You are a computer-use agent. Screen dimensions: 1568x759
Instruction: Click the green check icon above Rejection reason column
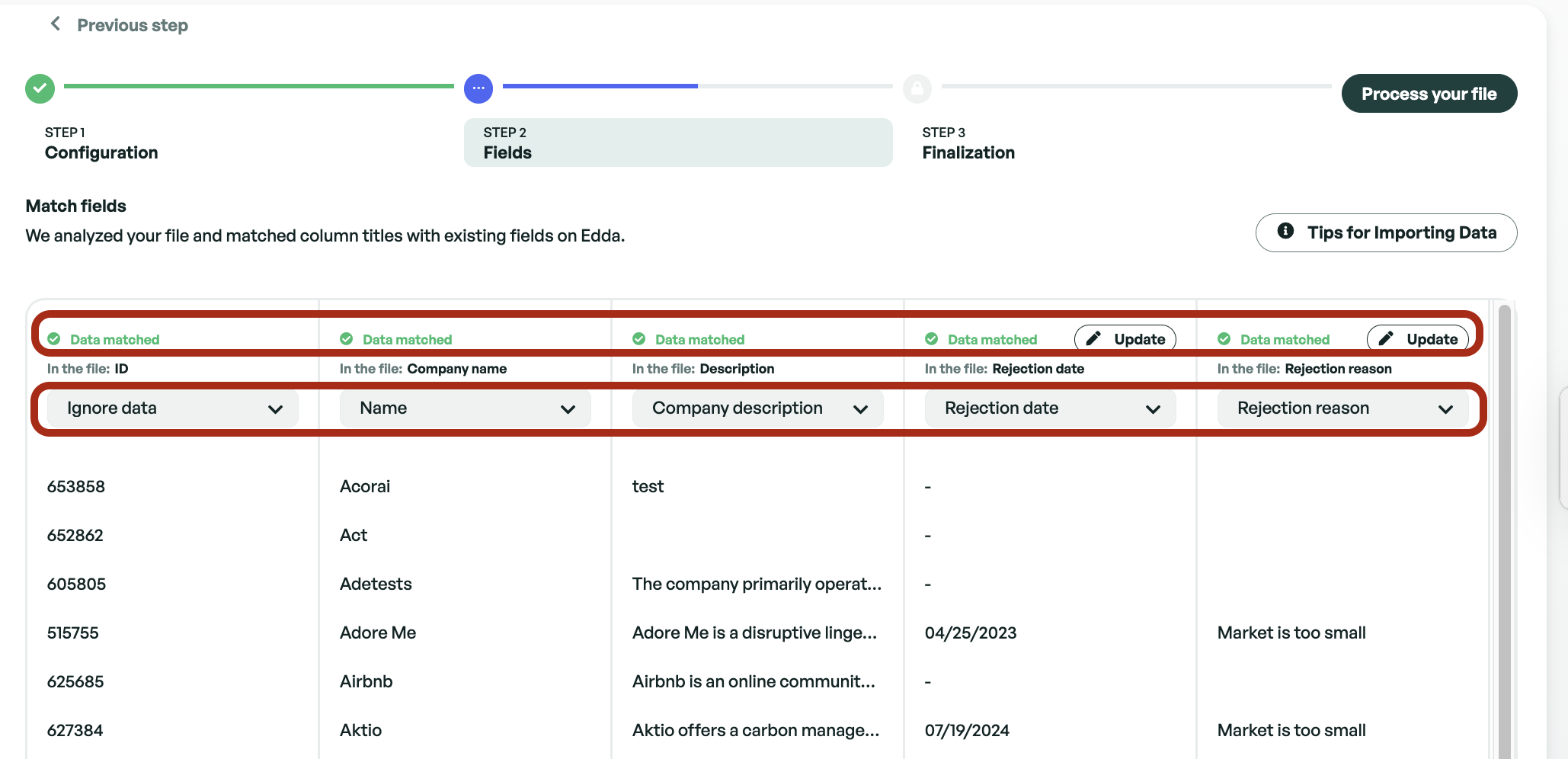tap(1224, 339)
